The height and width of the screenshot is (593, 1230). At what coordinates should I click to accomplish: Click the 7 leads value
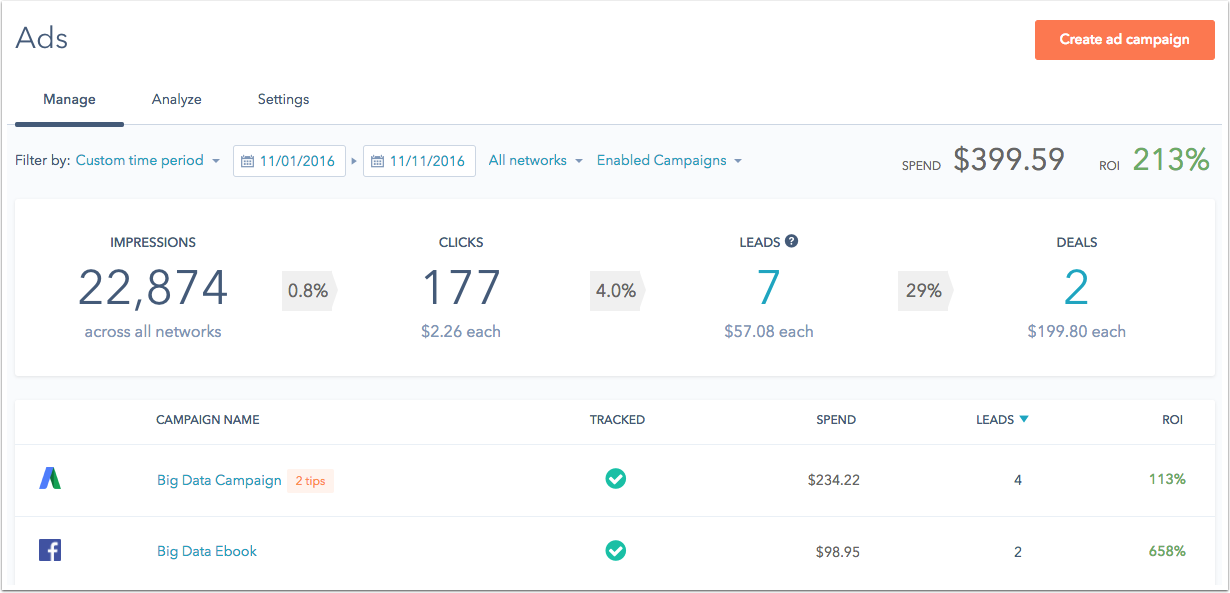[768, 289]
